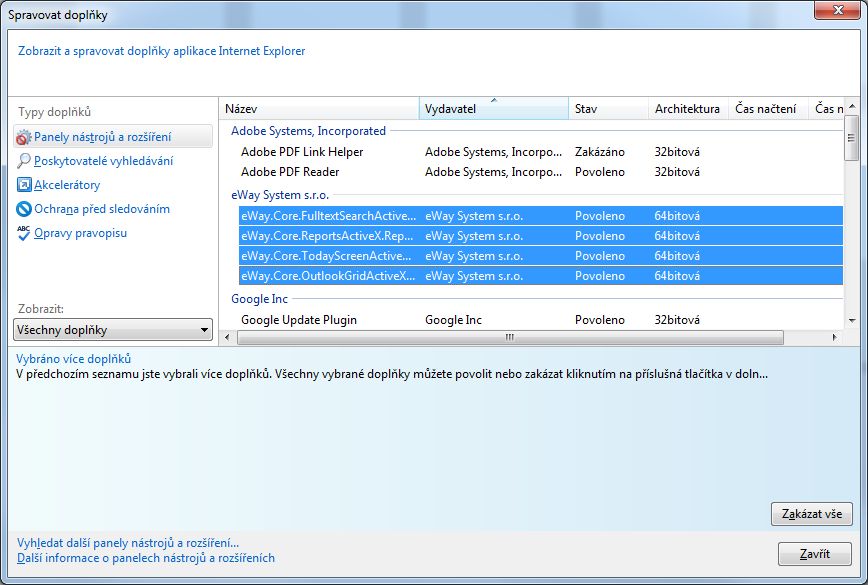Click the 32bitová cell of Adobe PDF Reader
This screenshot has height=585, width=868.
pos(677,172)
